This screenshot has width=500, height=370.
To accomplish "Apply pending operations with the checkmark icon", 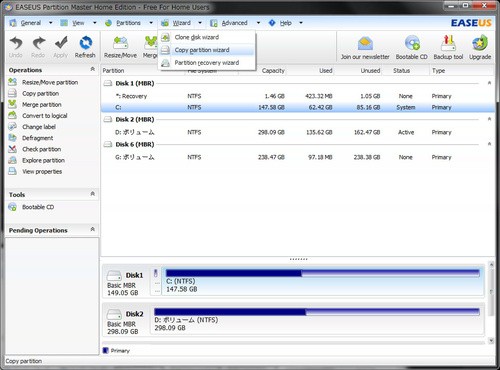I will coord(61,43).
